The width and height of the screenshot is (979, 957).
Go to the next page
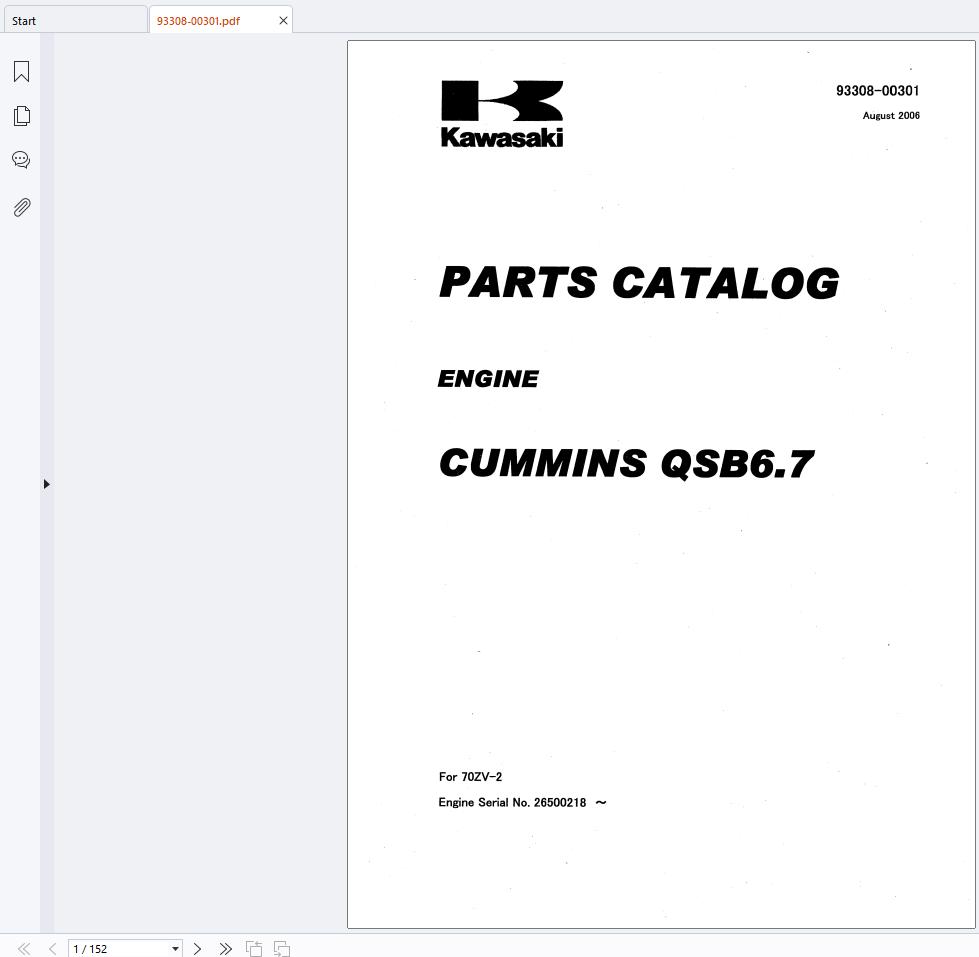click(197, 948)
